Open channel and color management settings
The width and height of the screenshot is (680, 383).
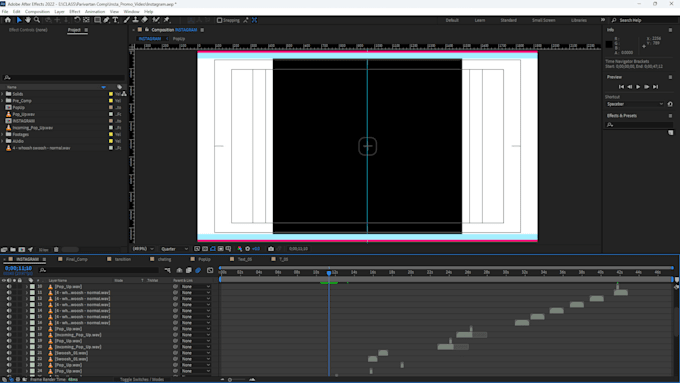coord(239,249)
